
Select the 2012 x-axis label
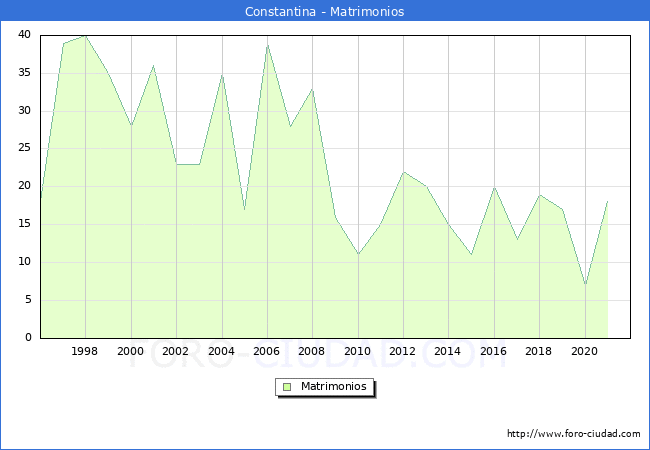point(403,351)
